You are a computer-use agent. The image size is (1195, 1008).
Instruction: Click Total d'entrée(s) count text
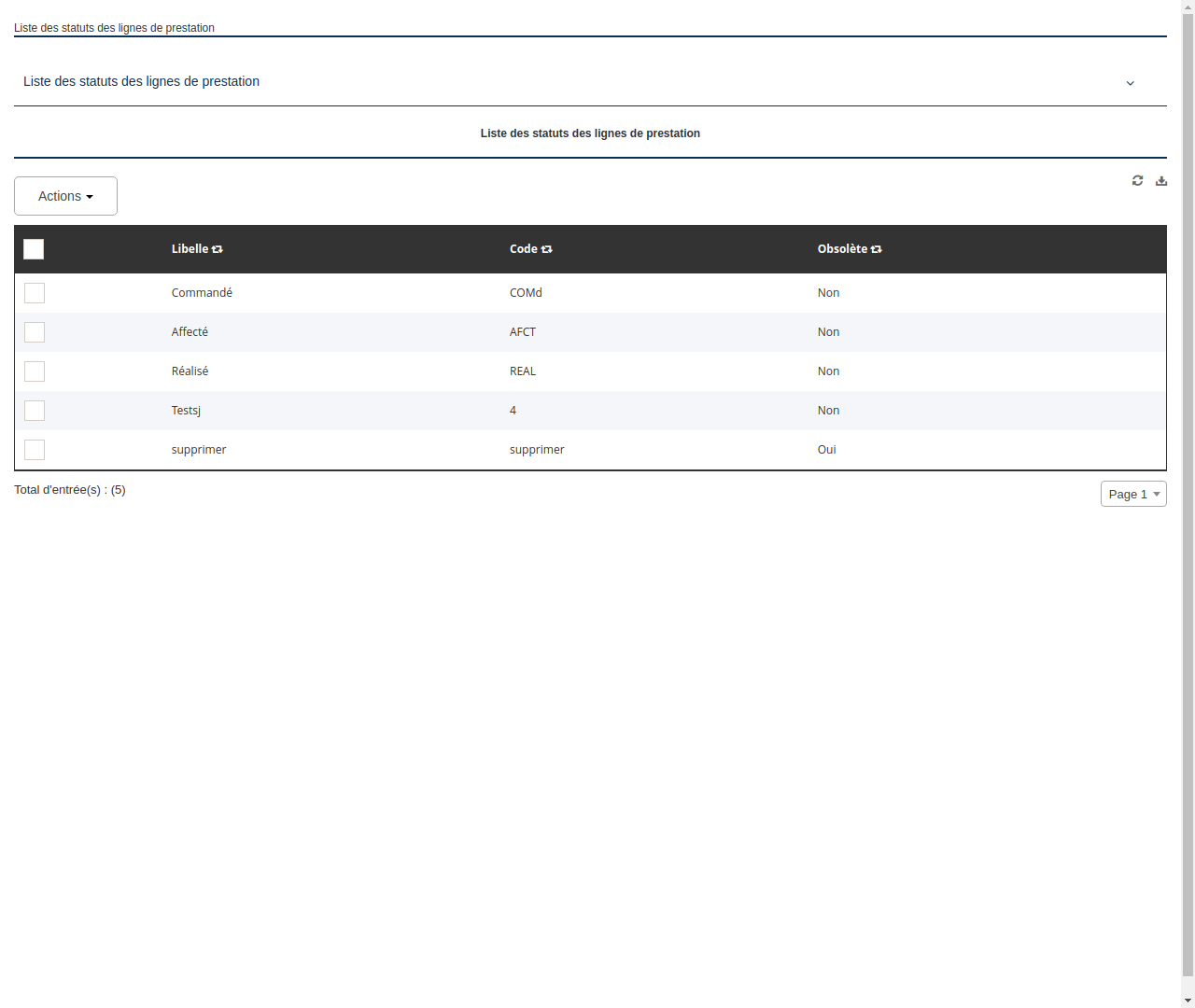pos(70,489)
